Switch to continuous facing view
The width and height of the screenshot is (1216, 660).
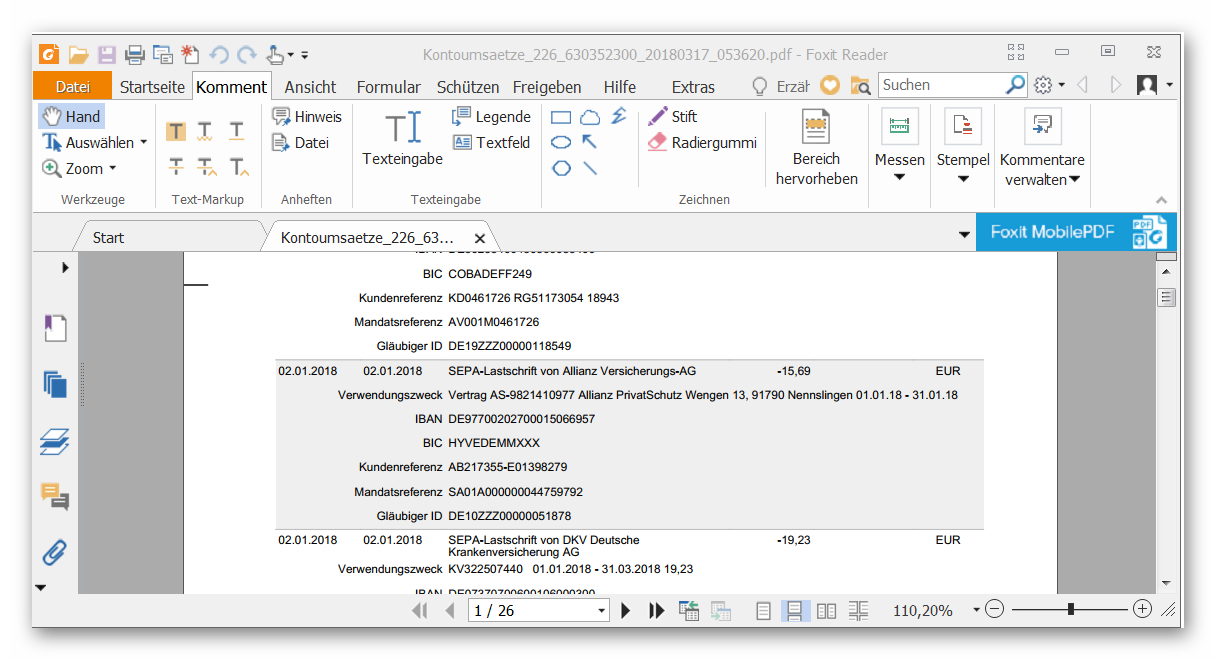pos(858,610)
